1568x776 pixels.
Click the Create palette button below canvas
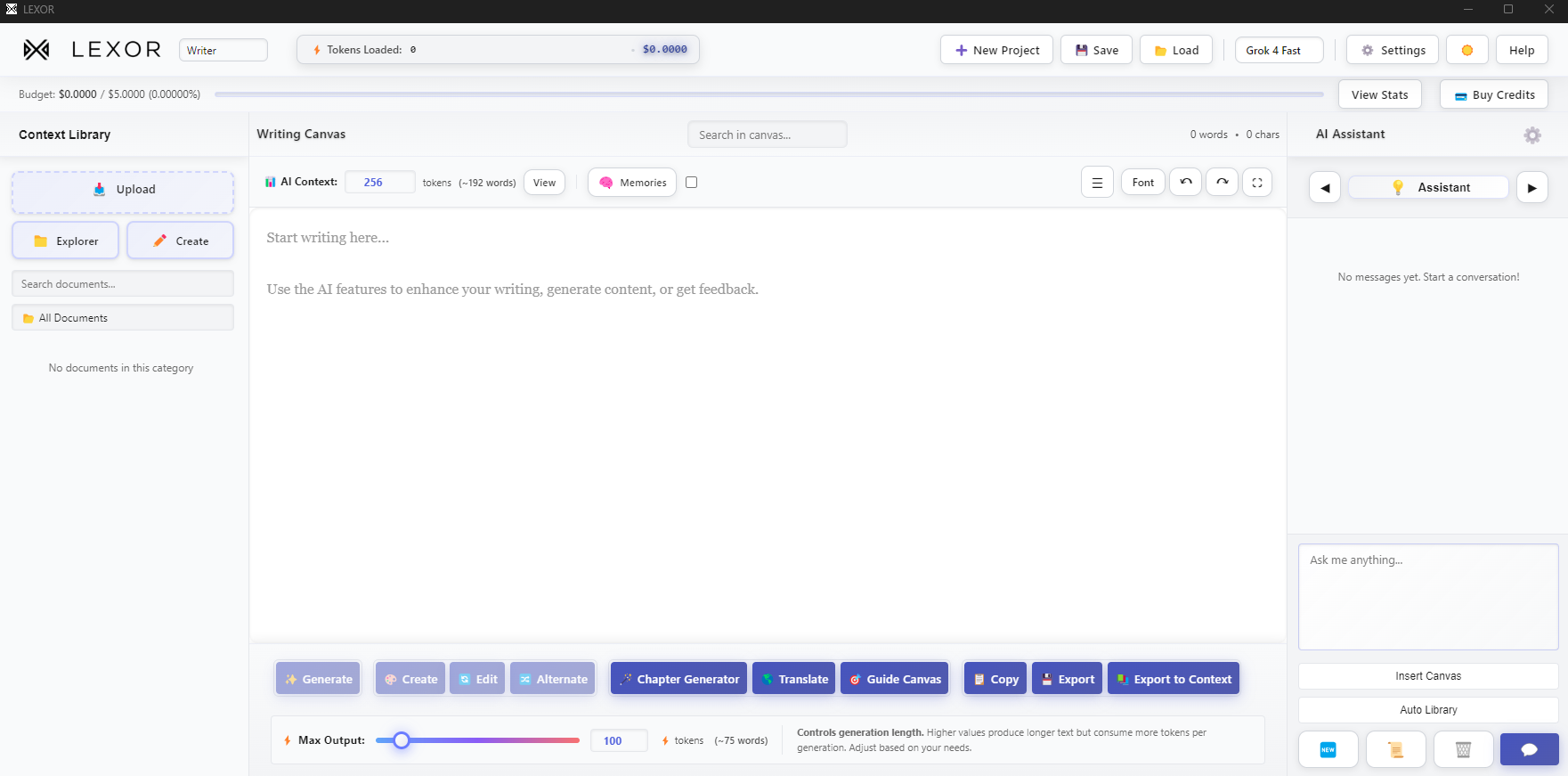point(410,679)
